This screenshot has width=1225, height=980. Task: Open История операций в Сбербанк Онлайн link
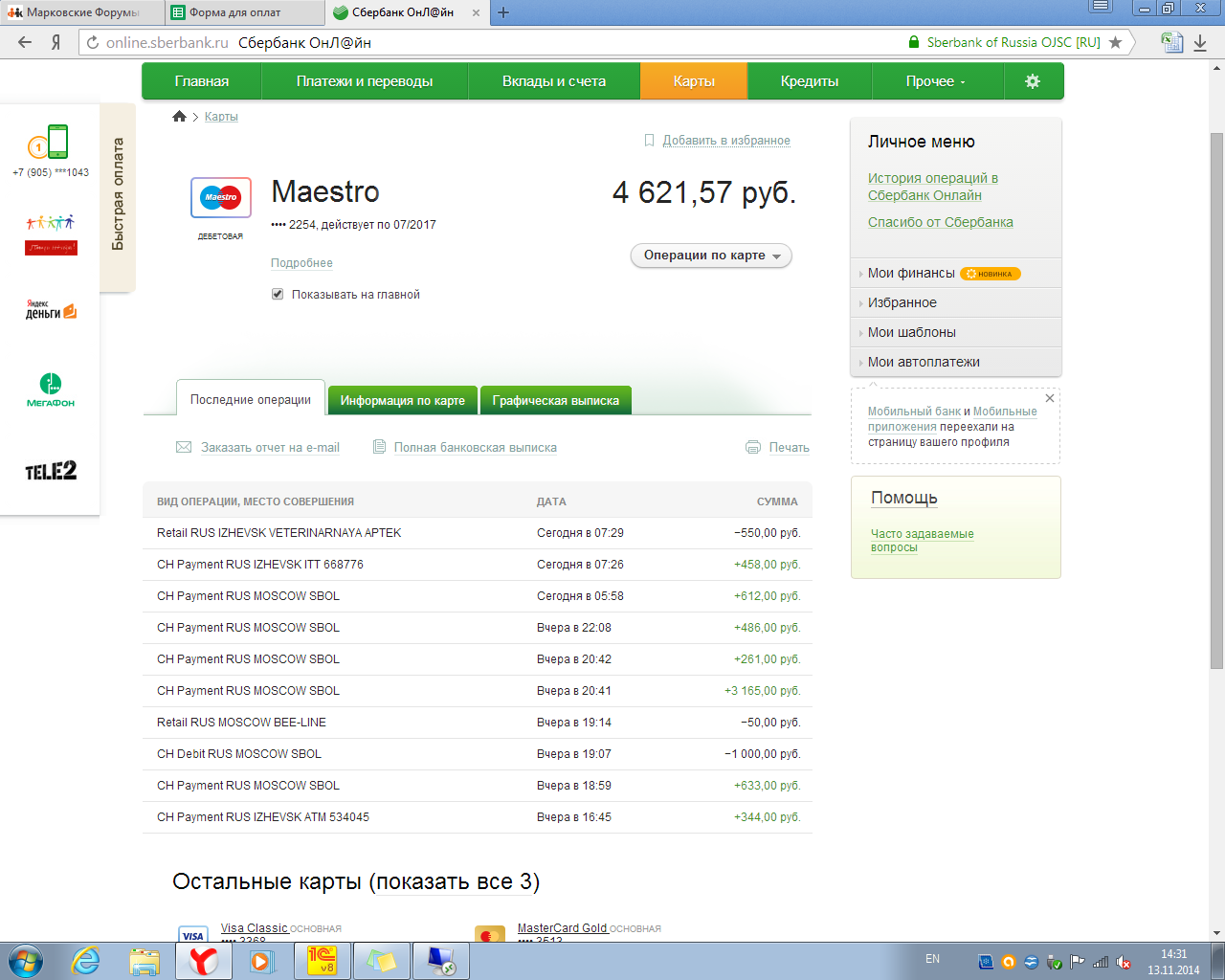click(933, 187)
